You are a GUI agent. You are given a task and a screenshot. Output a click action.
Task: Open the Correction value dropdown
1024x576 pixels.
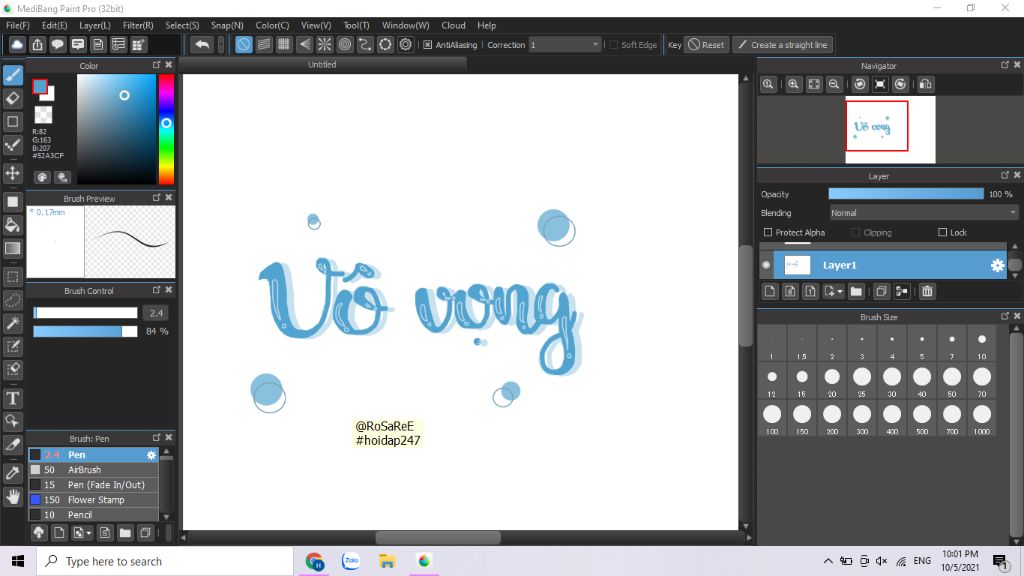click(x=565, y=45)
